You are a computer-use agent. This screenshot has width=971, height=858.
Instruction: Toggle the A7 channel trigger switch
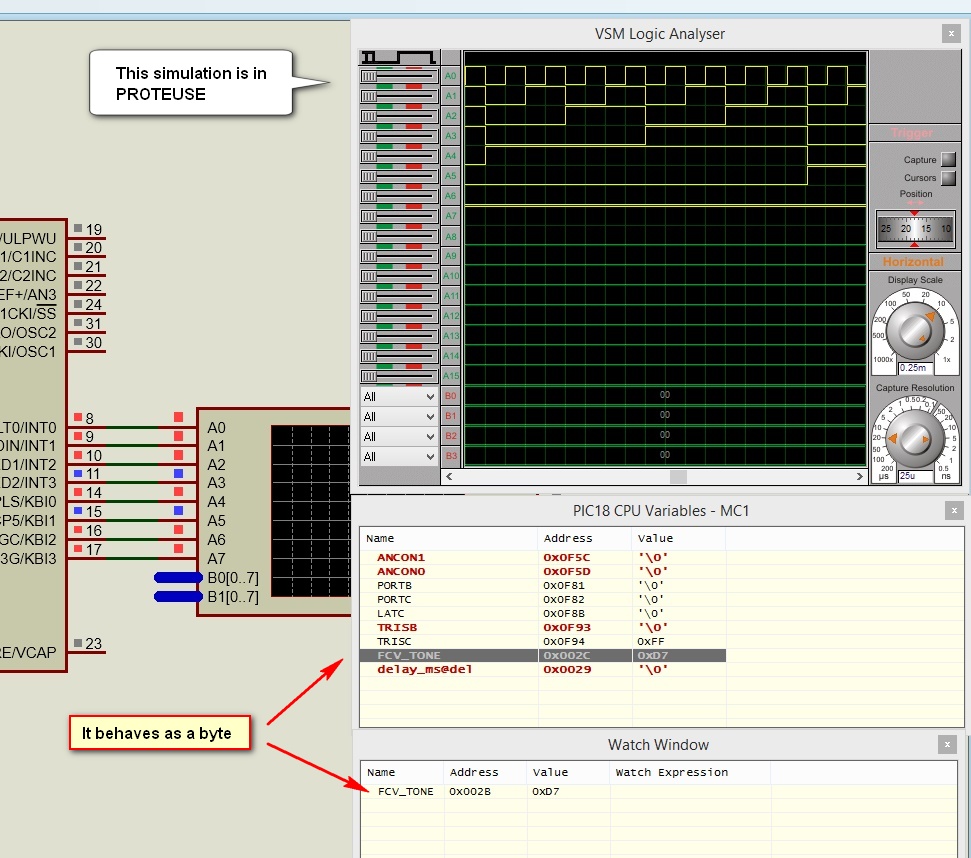pyautogui.click(x=399, y=215)
